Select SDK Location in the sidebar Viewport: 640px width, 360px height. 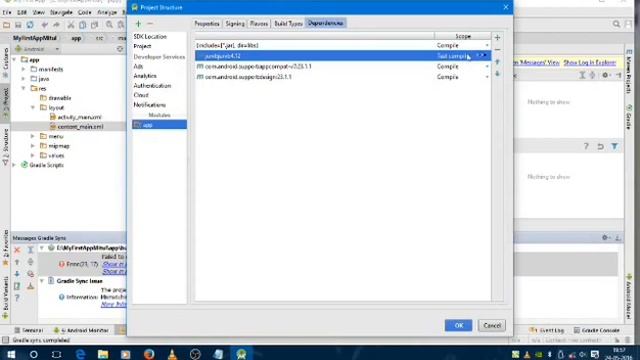pyautogui.click(x=150, y=37)
